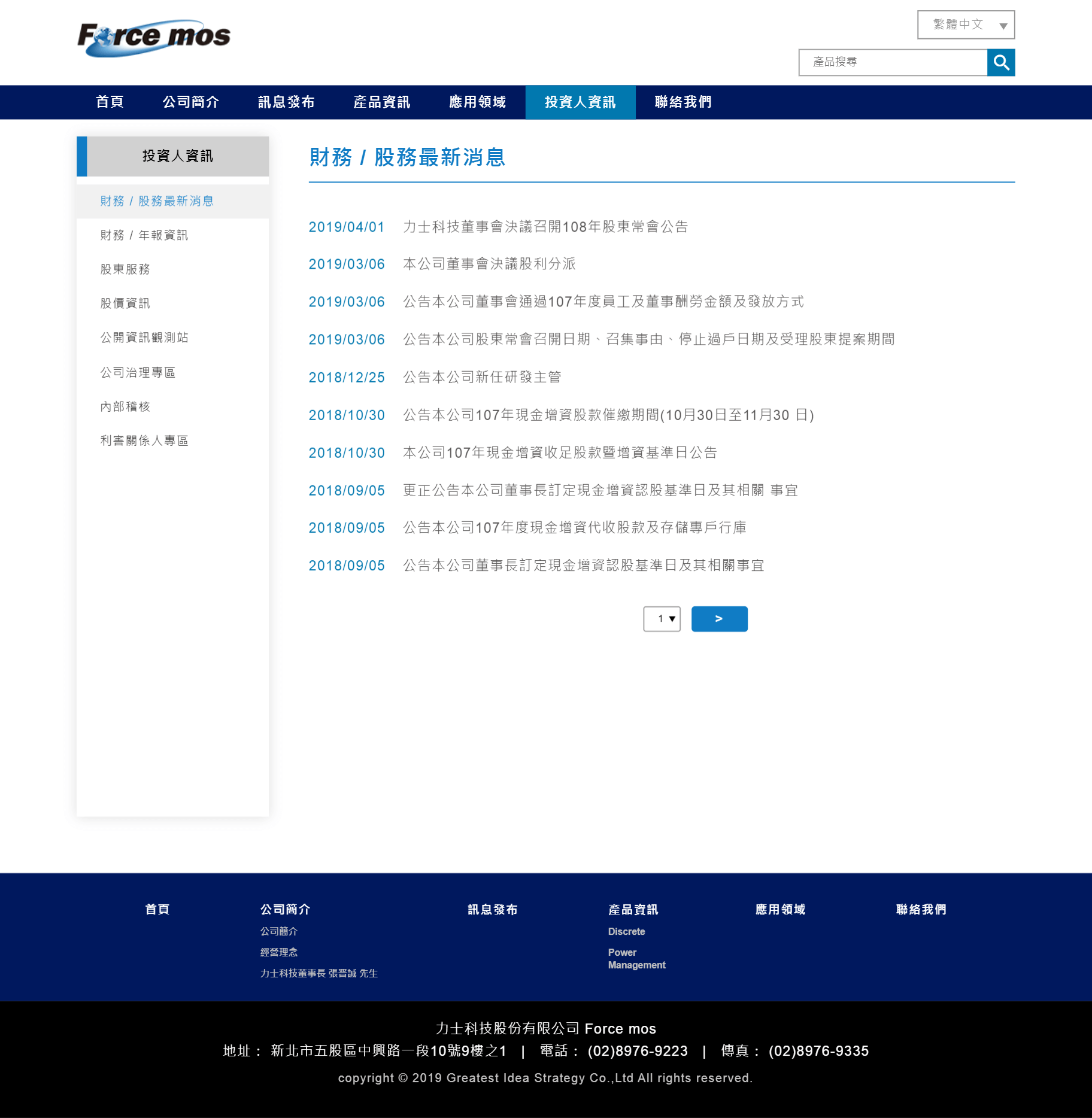The height and width of the screenshot is (1118, 1092).
Task: Open news about 現金增資股款催繳期間
Action: pyautogui.click(x=608, y=415)
